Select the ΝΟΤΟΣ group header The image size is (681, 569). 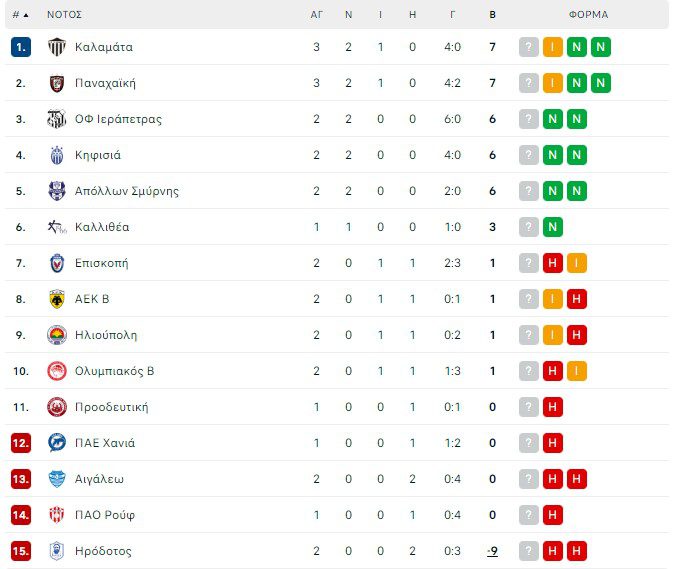pyautogui.click(x=64, y=15)
